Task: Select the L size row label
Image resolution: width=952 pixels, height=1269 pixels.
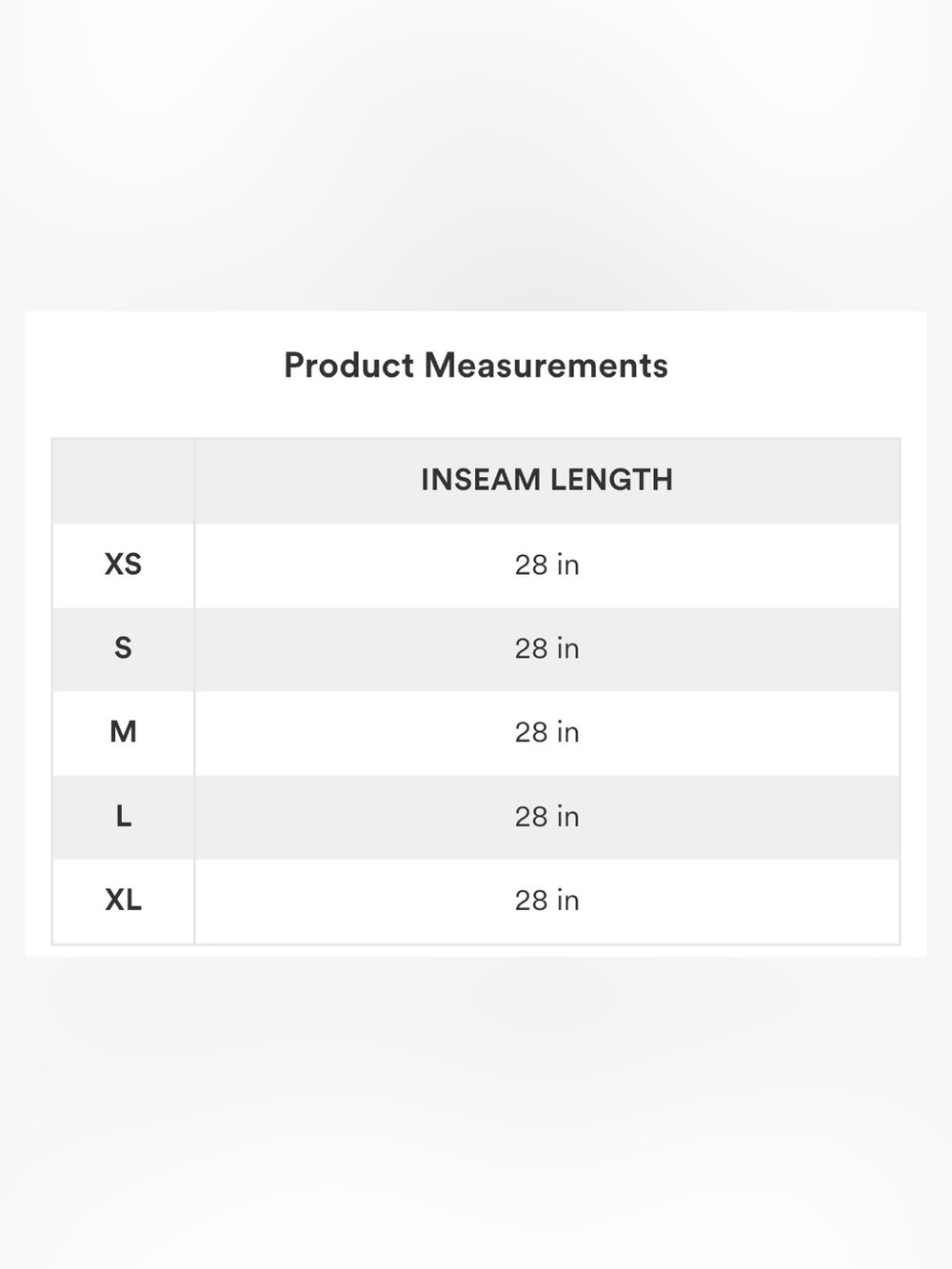Action: tap(123, 816)
